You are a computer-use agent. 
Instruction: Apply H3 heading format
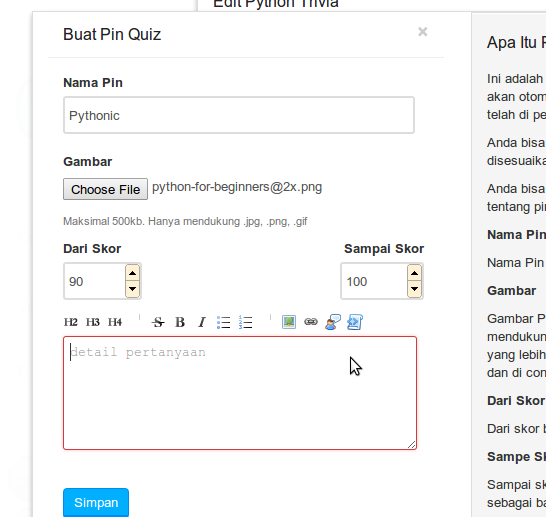tap(93, 322)
